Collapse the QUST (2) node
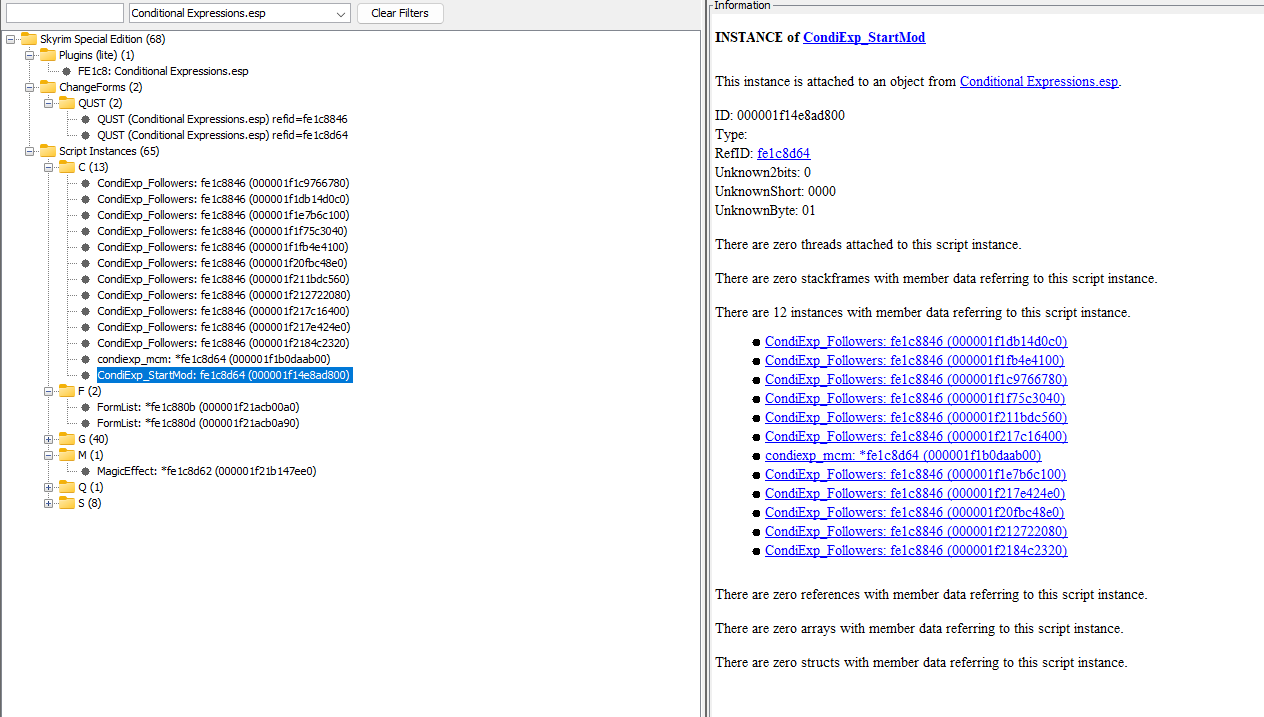This screenshot has height=717, width=1264. click(x=49, y=103)
